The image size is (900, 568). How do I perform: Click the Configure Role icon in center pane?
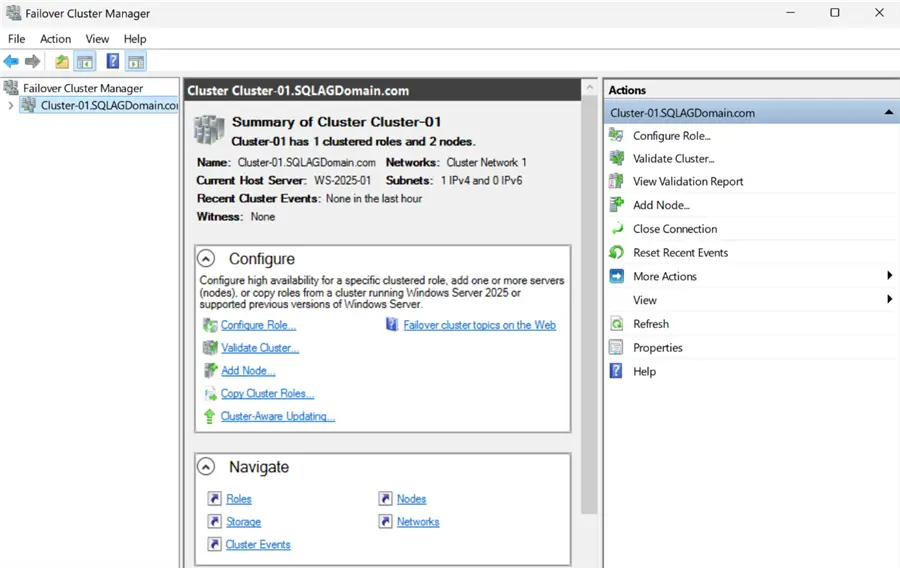tap(210, 325)
